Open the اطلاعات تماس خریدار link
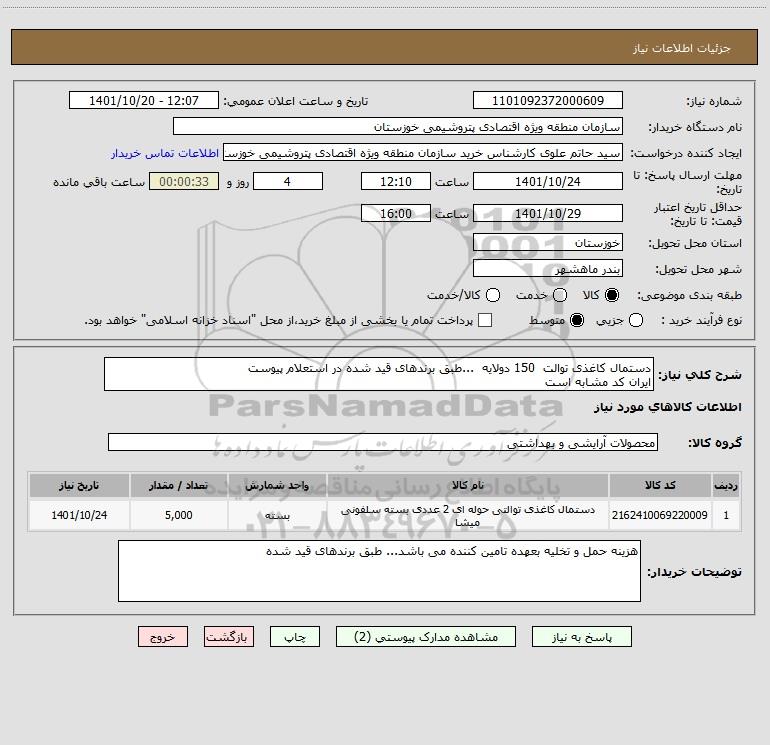 coord(165,153)
